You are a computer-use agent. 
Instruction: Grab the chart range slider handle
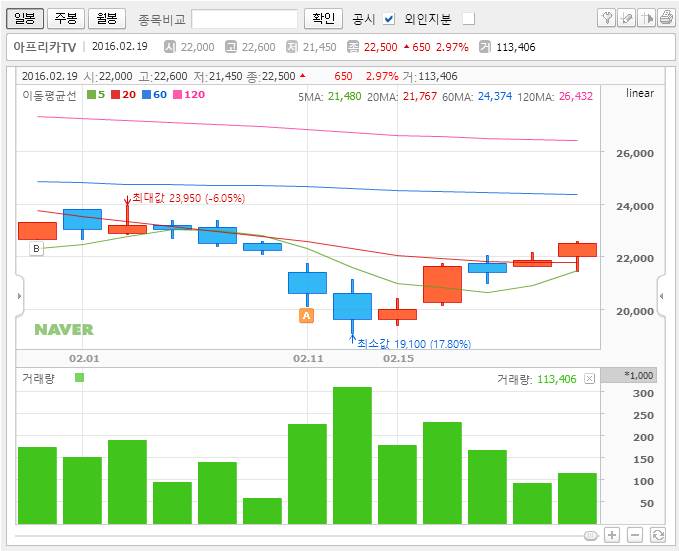click(591, 536)
